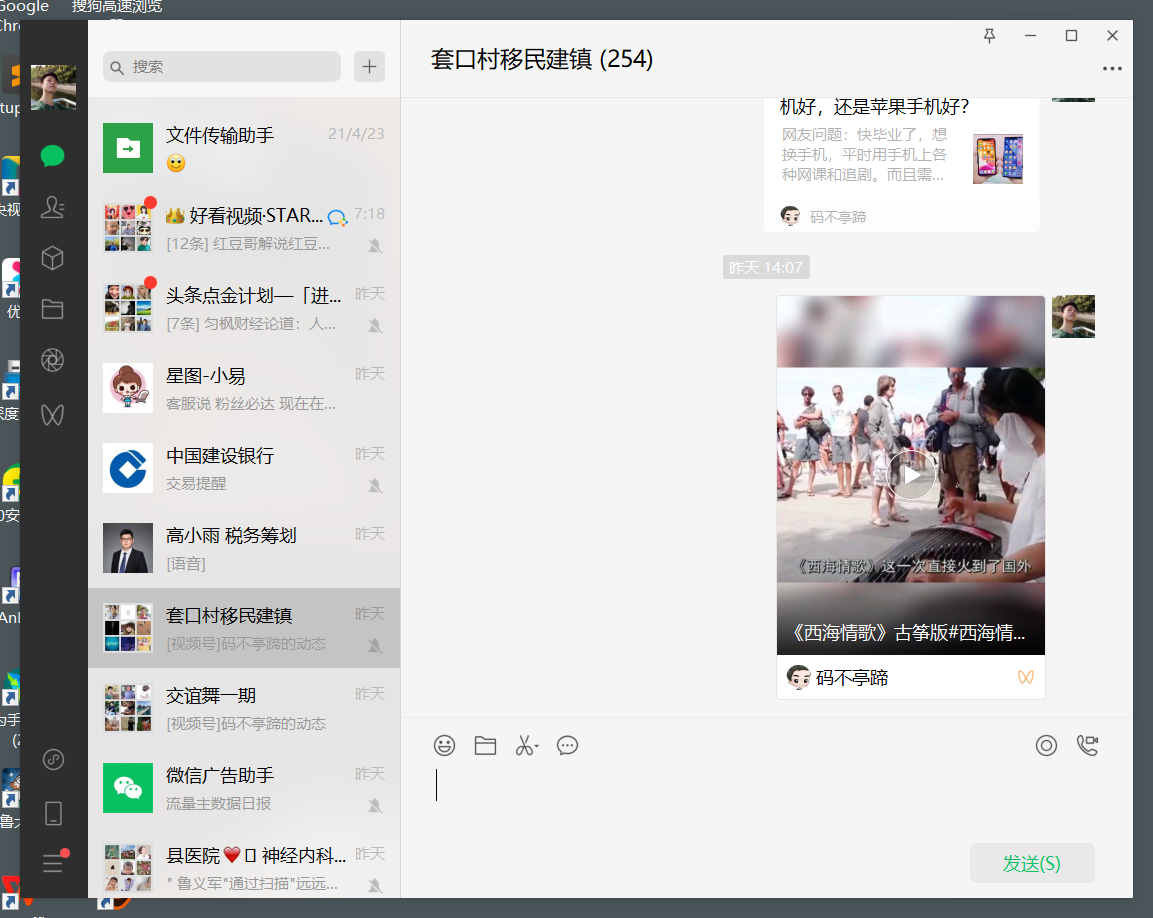Pin the window on top
Screen dimensions: 1153x918
[x=989, y=36]
